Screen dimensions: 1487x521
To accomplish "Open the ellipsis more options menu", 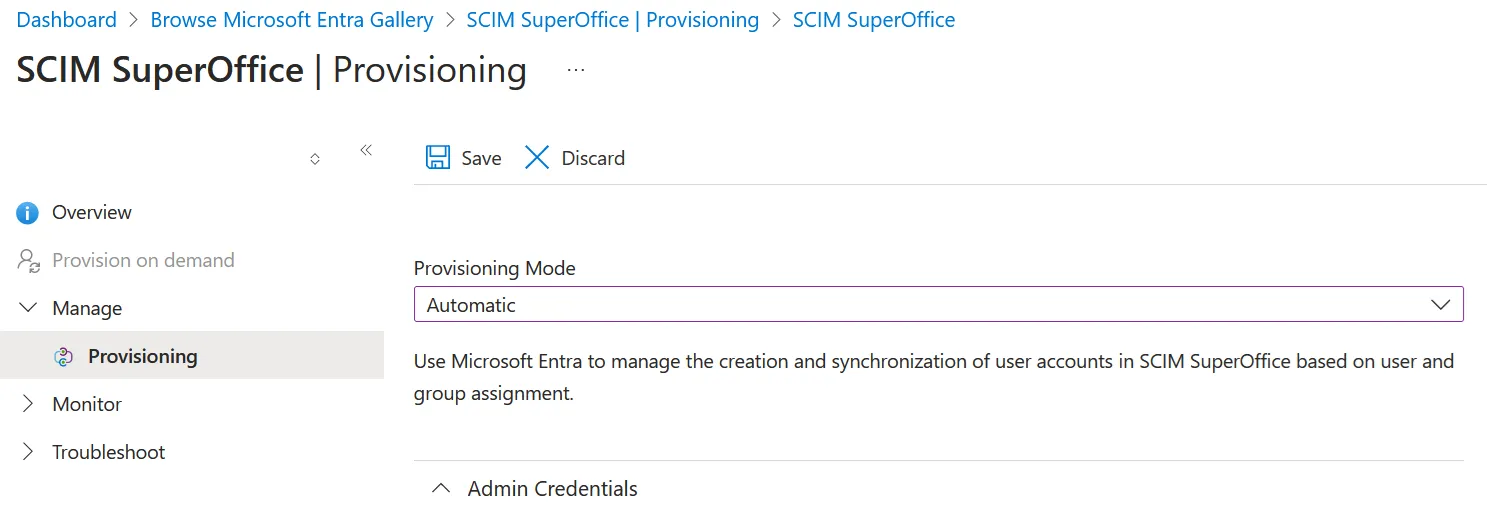I will point(576,70).
